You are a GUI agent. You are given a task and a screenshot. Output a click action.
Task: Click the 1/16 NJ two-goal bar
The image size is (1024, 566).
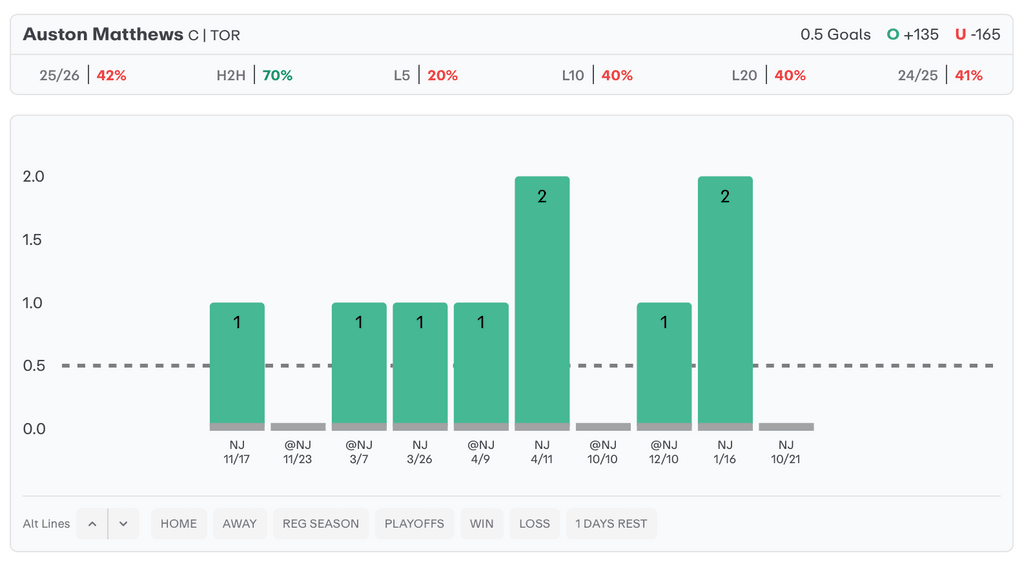pos(725,300)
